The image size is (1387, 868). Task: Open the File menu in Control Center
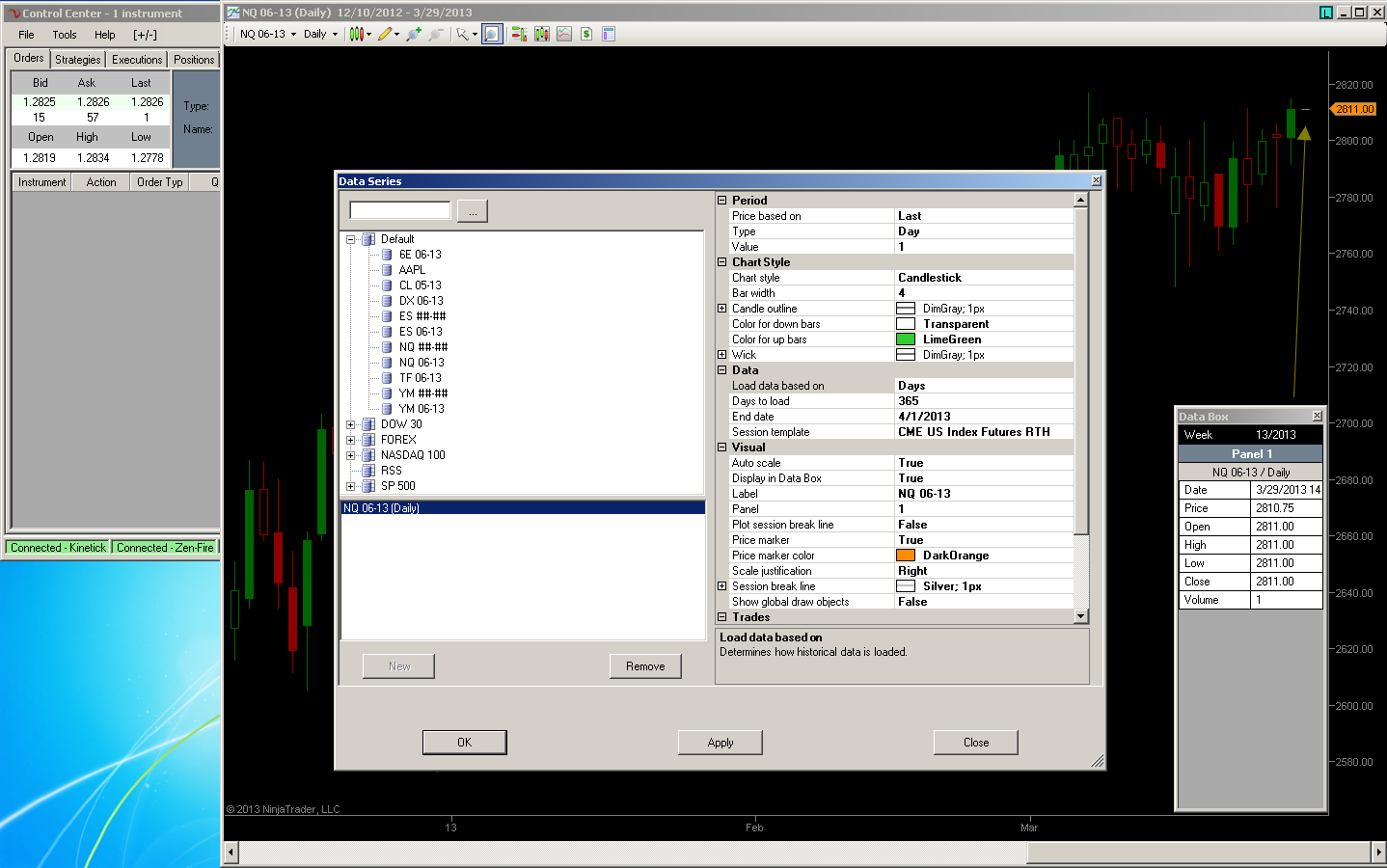26,35
